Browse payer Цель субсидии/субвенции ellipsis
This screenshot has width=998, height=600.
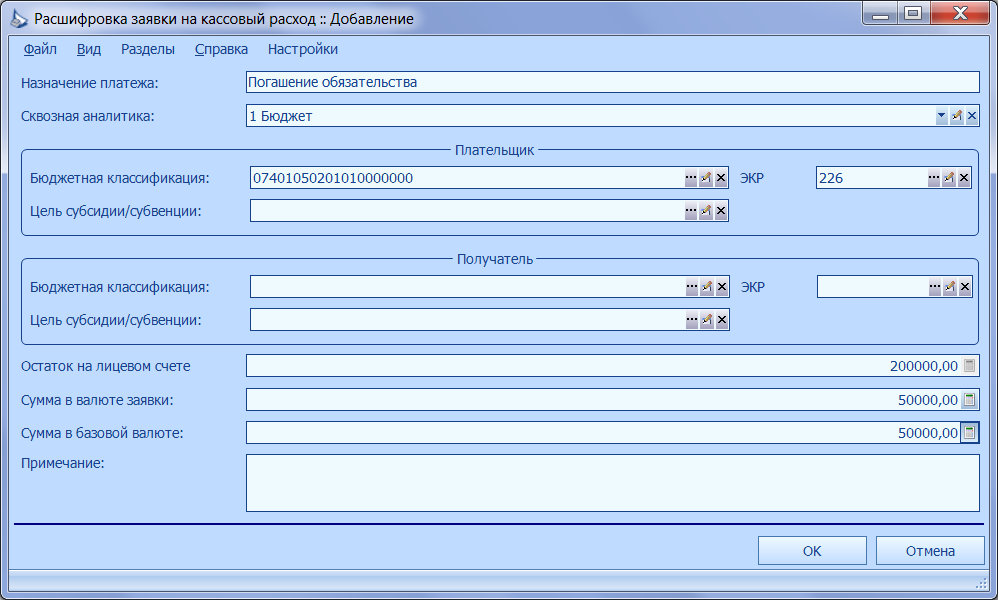coord(691,211)
